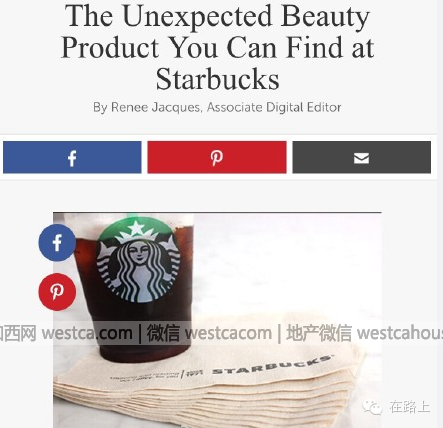Click the round Pinterest icon beside photo
Viewport: 443px width, 428px height.
tap(57, 292)
